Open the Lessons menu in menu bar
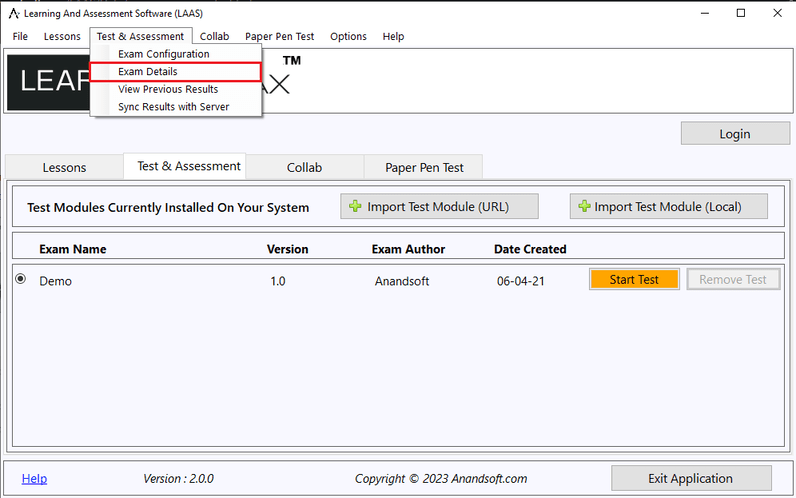Image resolution: width=796 pixels, height=498 pixels. (x=62, y=36)
